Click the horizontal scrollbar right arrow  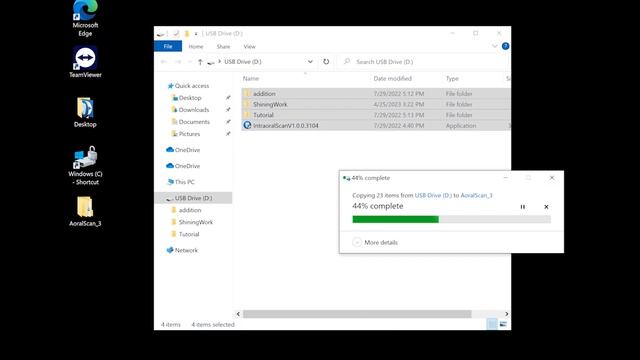click(x=507, y=314)
